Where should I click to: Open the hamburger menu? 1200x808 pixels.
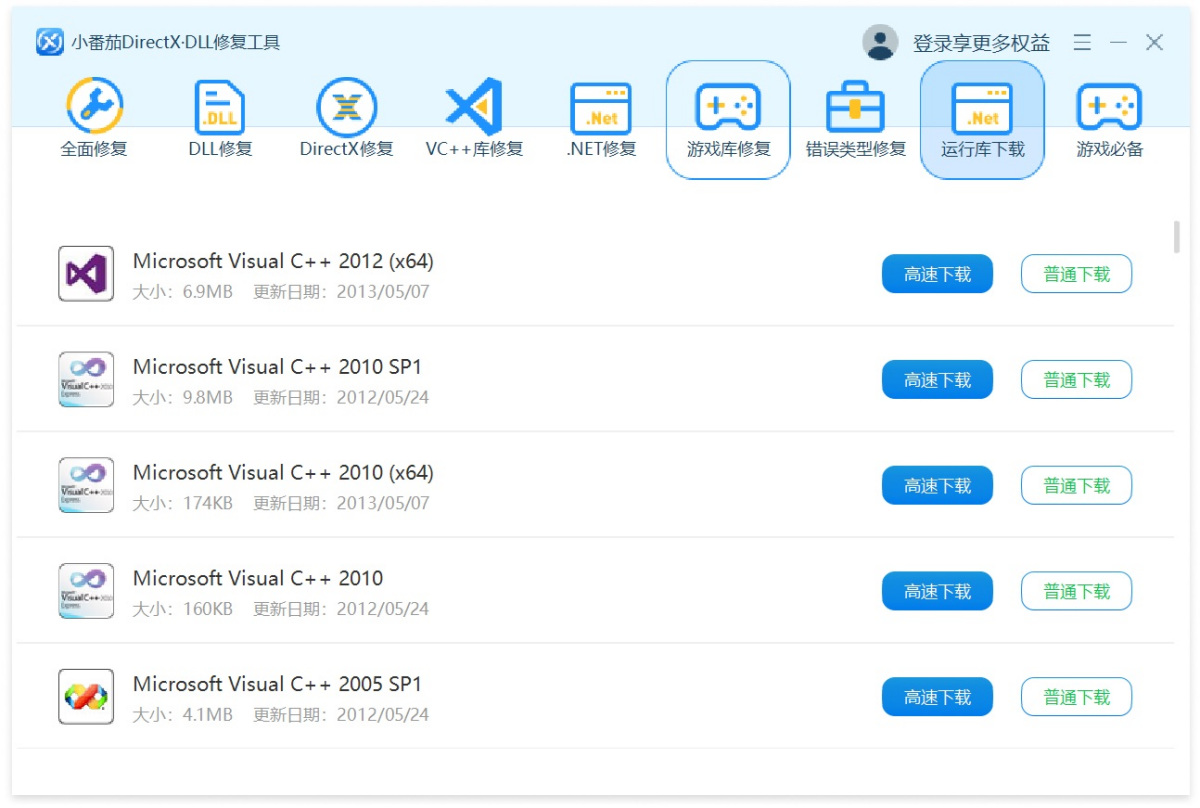point(1082,43)
